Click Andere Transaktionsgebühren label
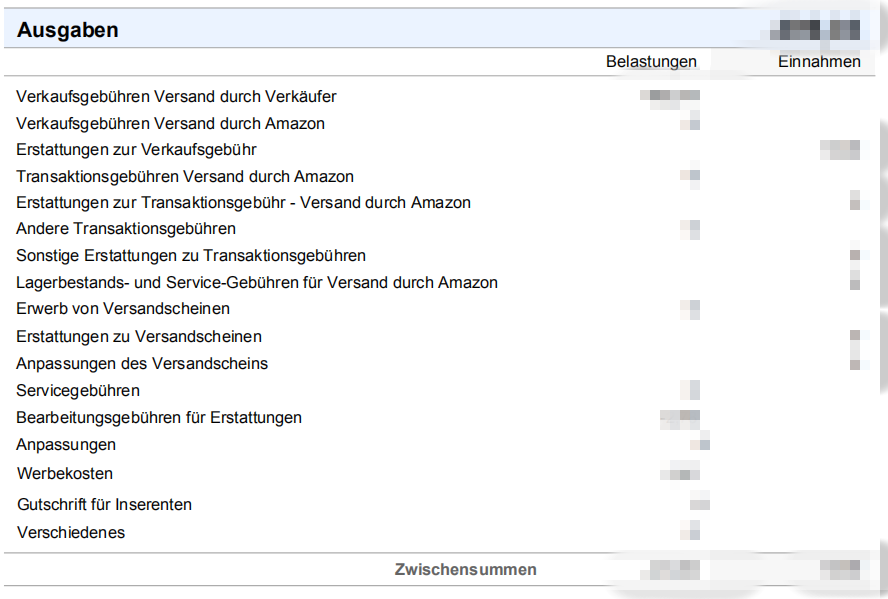The height and width of the screenshot is (599, 888). point(126,229)
